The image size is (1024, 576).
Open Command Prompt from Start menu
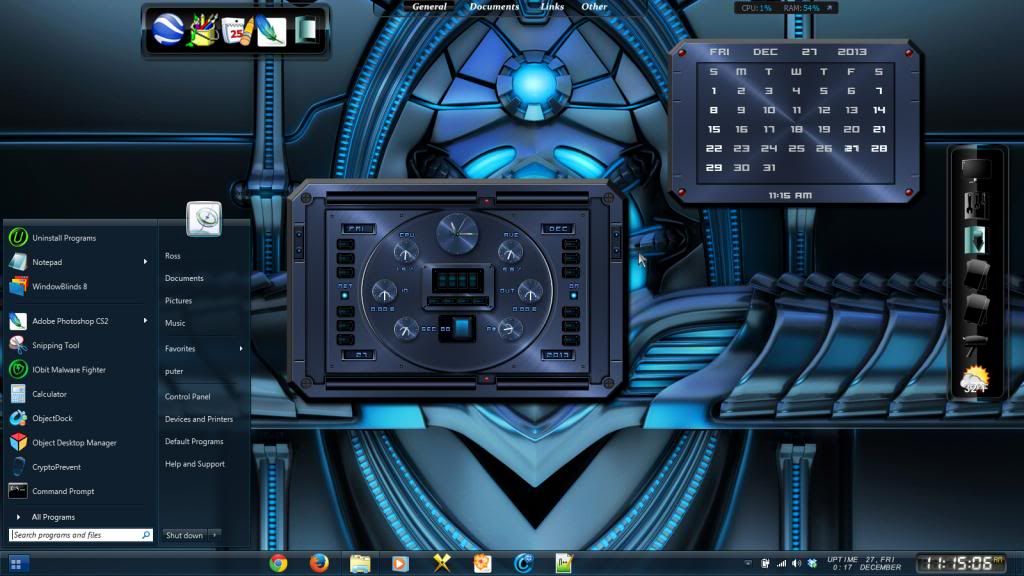[x=63, y=491]
